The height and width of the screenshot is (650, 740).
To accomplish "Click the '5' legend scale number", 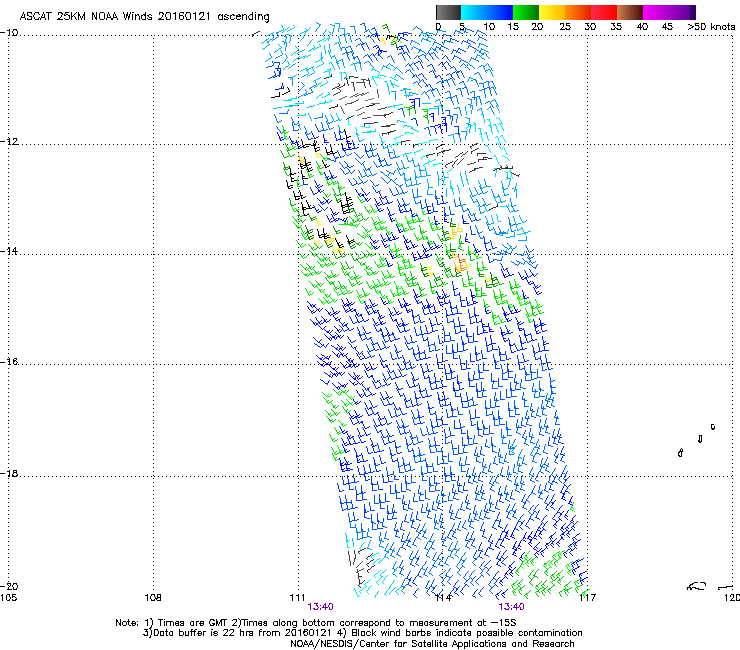I will coord(462,27).
